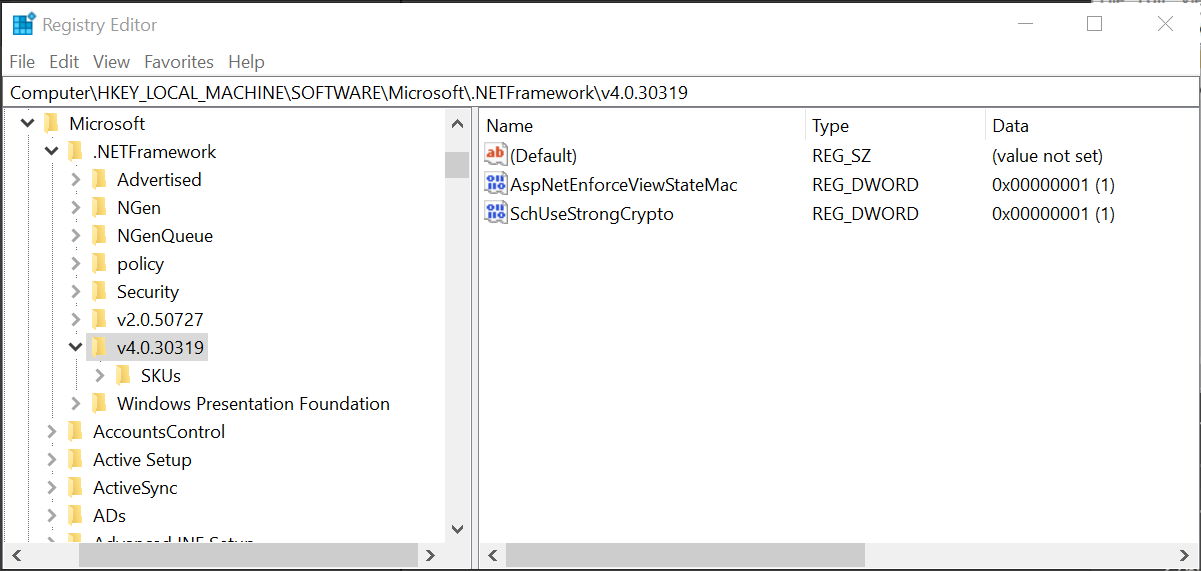Click tree pane vertical scrollbar thumb
This screenshot has width=1201, height=571.
point(457,164)
